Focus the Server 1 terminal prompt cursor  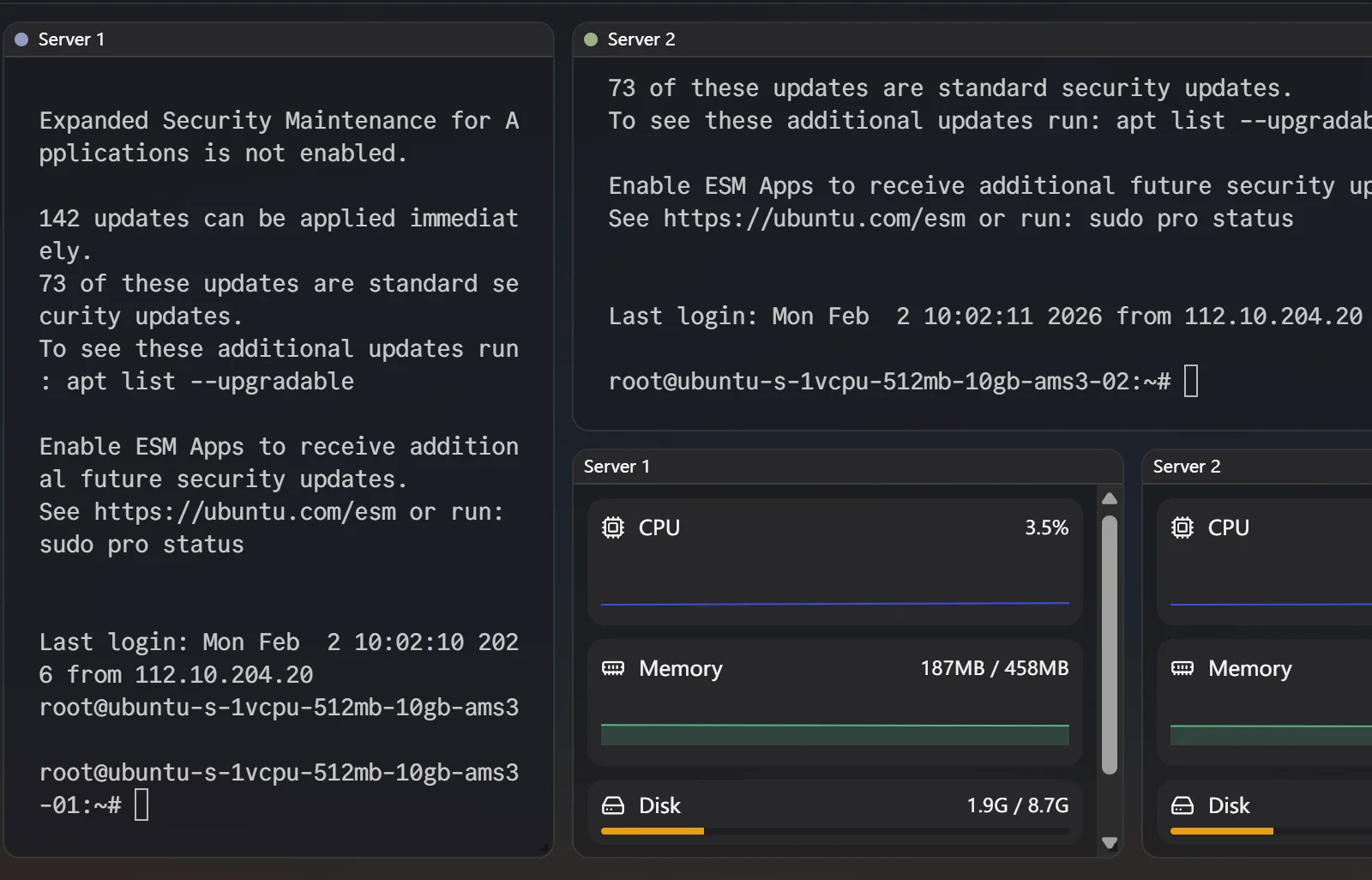click(x=141, y=805)
